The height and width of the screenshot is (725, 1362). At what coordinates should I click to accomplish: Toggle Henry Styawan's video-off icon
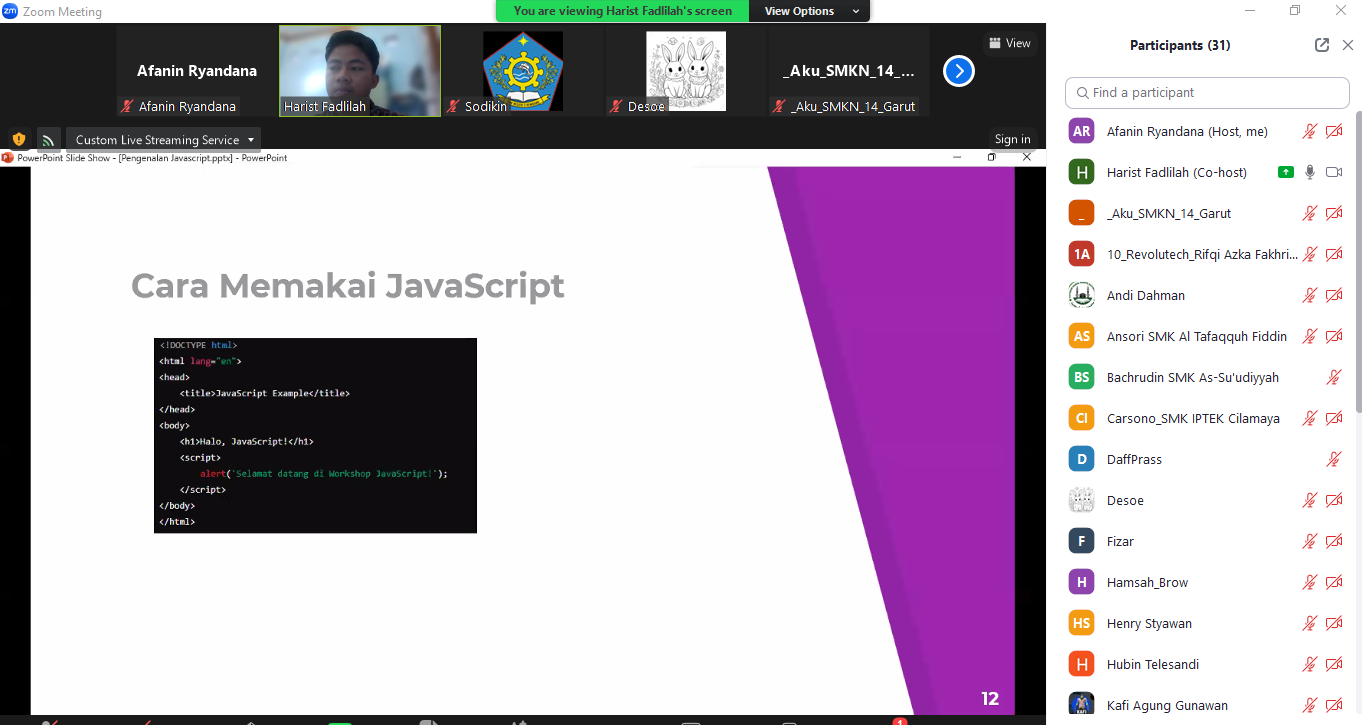tap(1334, 623)
